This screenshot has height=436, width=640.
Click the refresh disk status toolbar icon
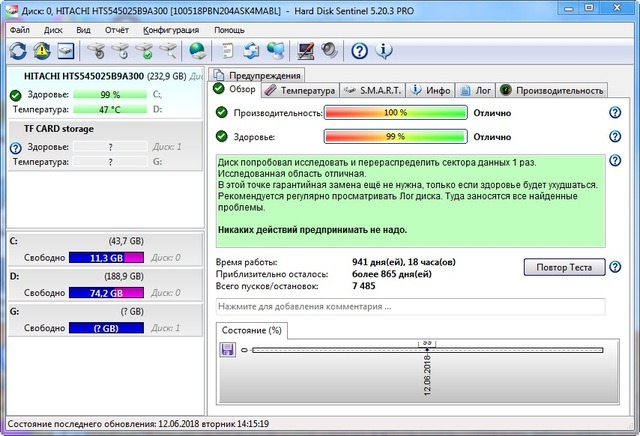(x=18, y=50)
